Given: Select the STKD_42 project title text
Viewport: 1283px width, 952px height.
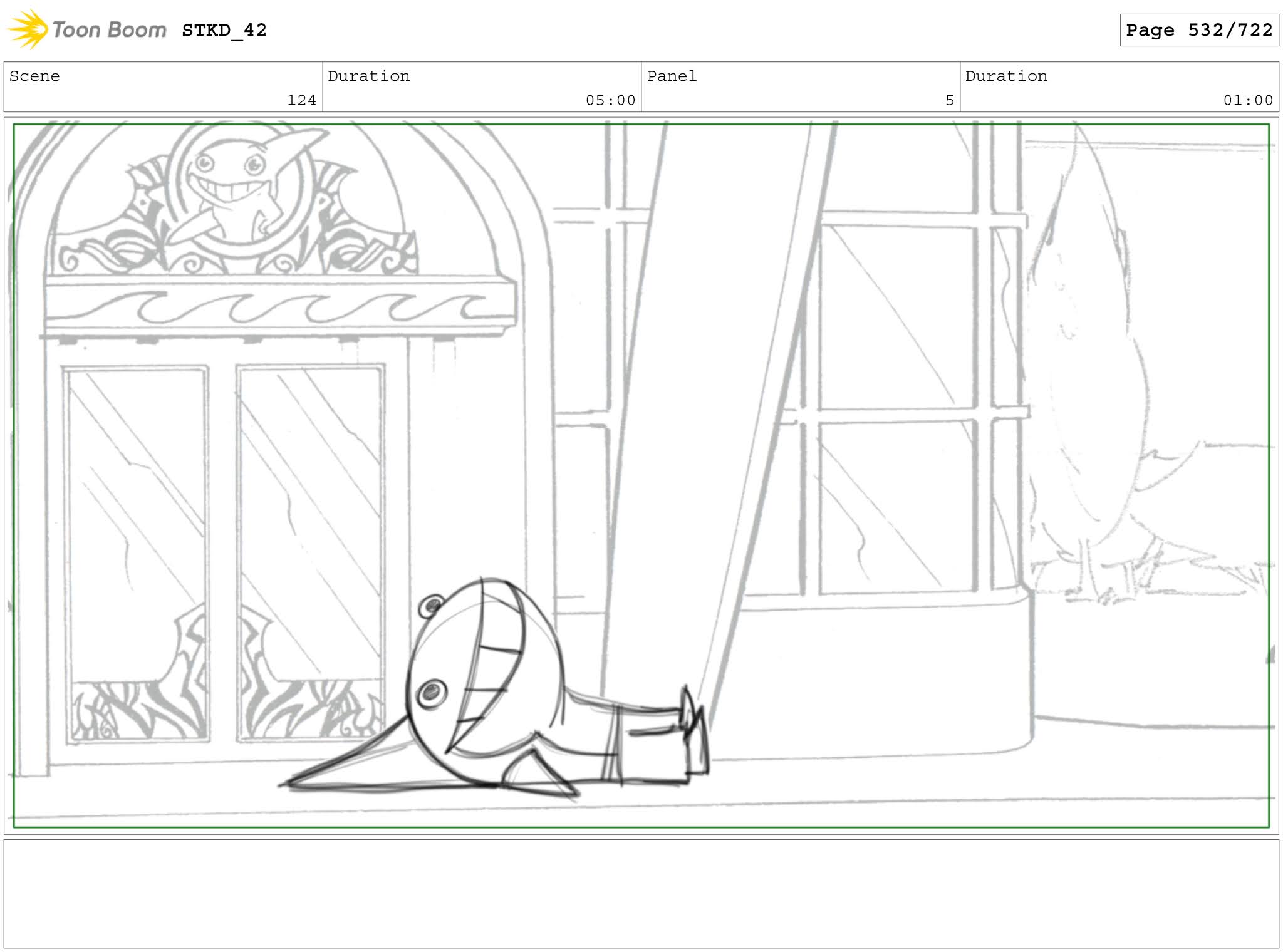Looking at the screenshot, I should [x=224, y=30].
